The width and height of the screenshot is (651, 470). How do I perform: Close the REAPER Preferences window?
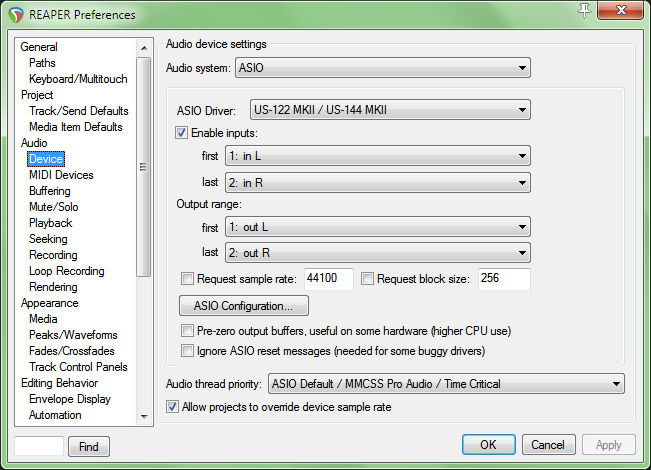(x=620, y=10)
